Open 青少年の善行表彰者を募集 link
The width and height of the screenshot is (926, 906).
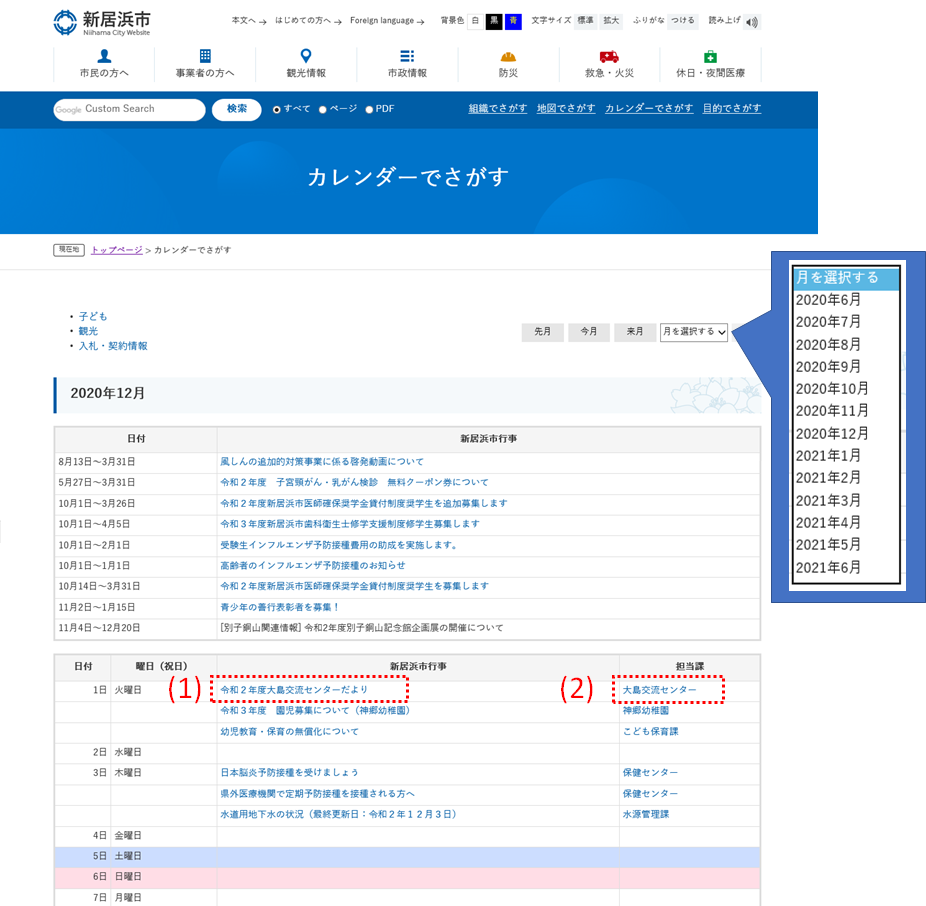[x=279, y=607]
